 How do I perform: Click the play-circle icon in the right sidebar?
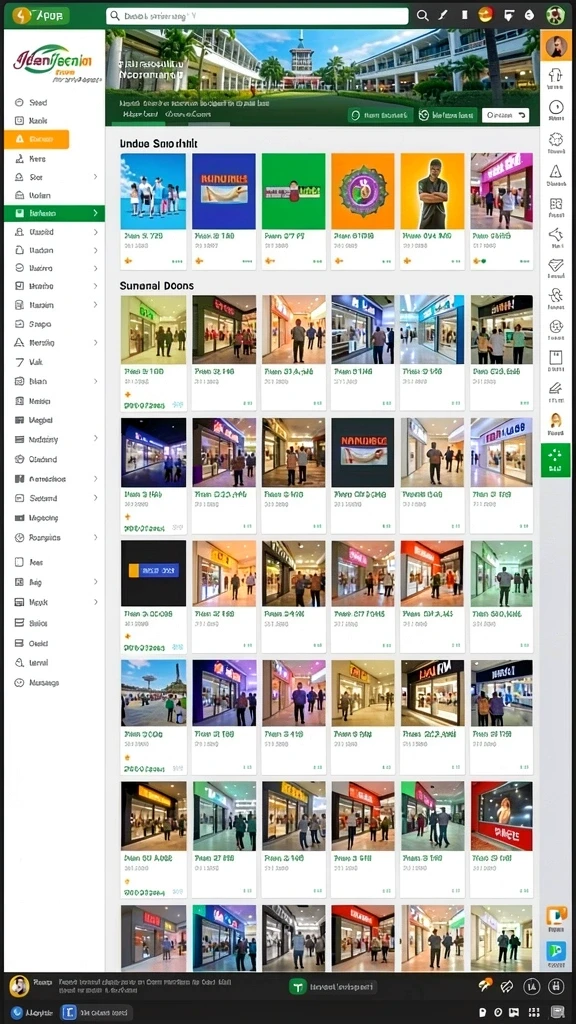pos(556,107)
